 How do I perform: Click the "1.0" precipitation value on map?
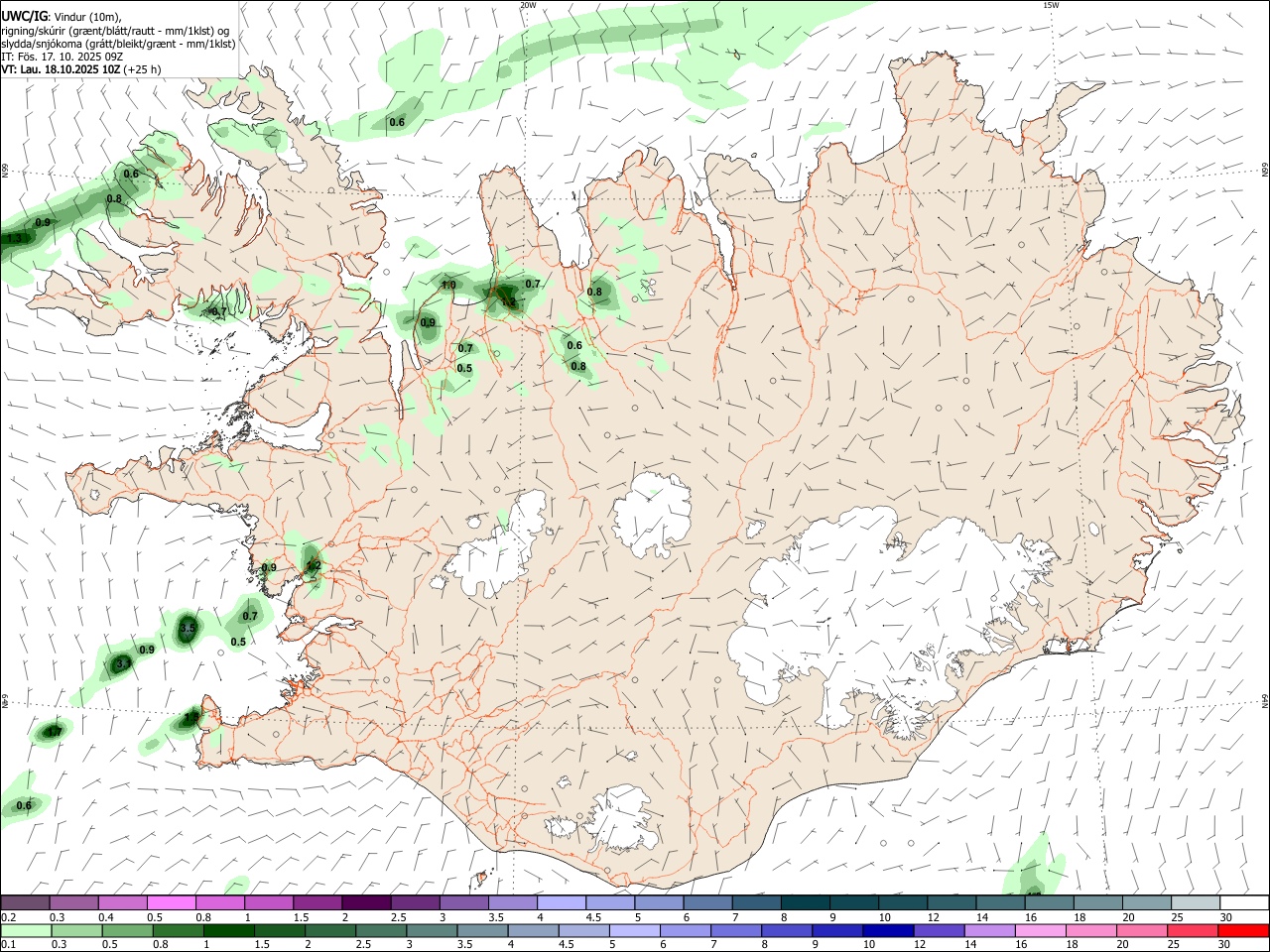point(448,286)
